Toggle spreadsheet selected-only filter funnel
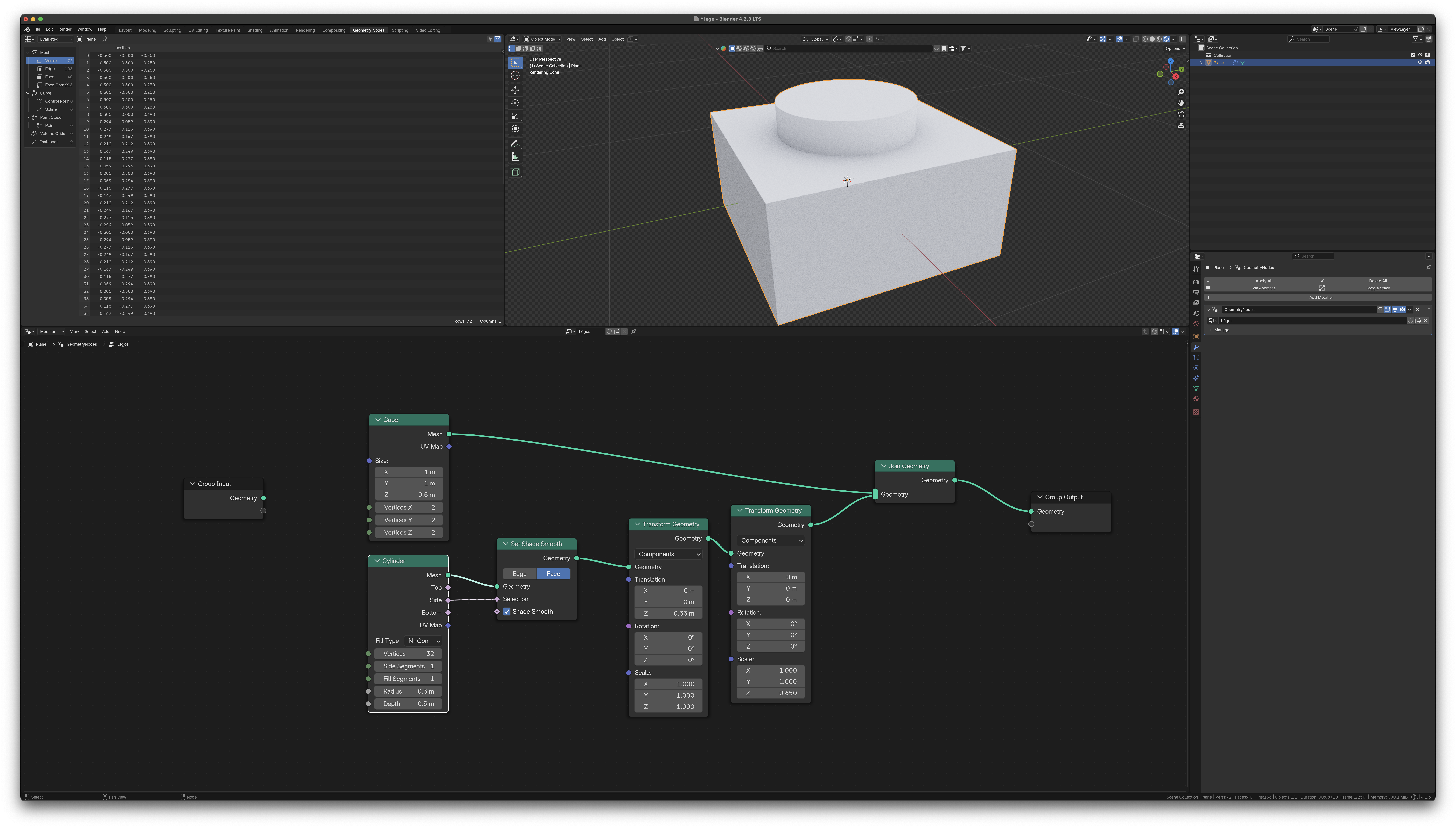1456x828 pixels. click(498, 39)
